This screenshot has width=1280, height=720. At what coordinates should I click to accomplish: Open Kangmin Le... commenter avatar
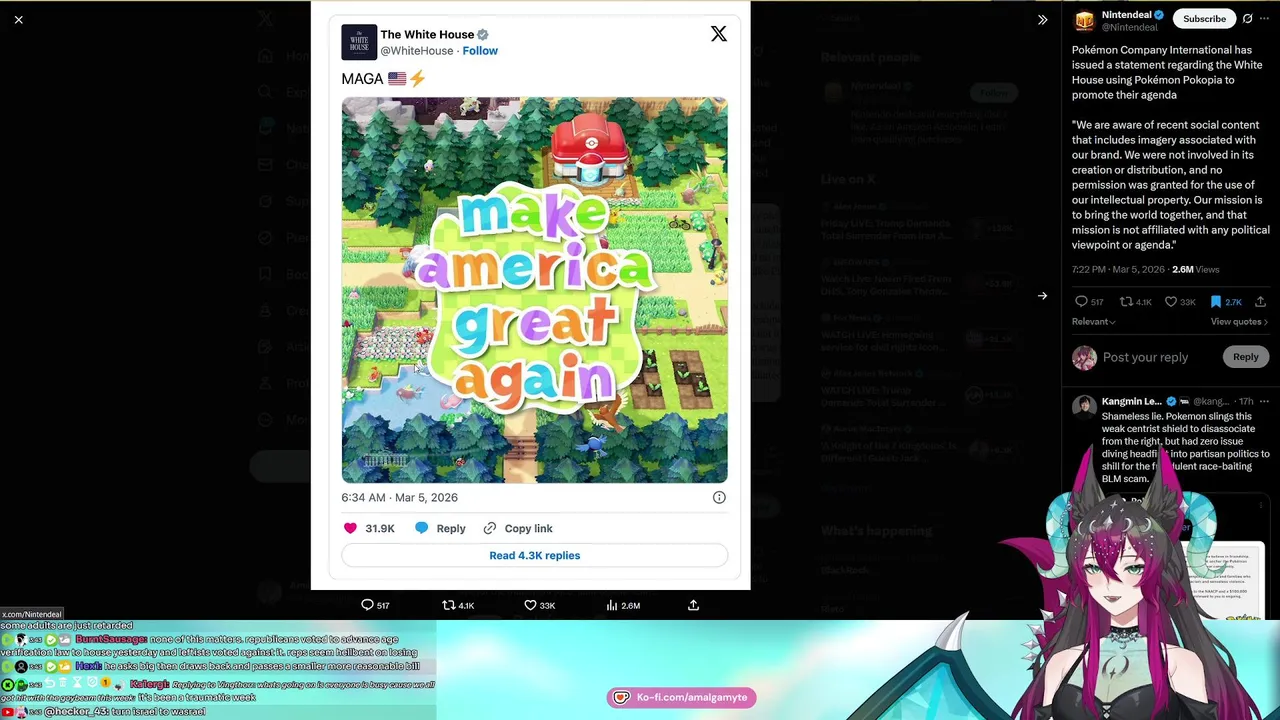pyautogui.click(x=1084, y=405)
